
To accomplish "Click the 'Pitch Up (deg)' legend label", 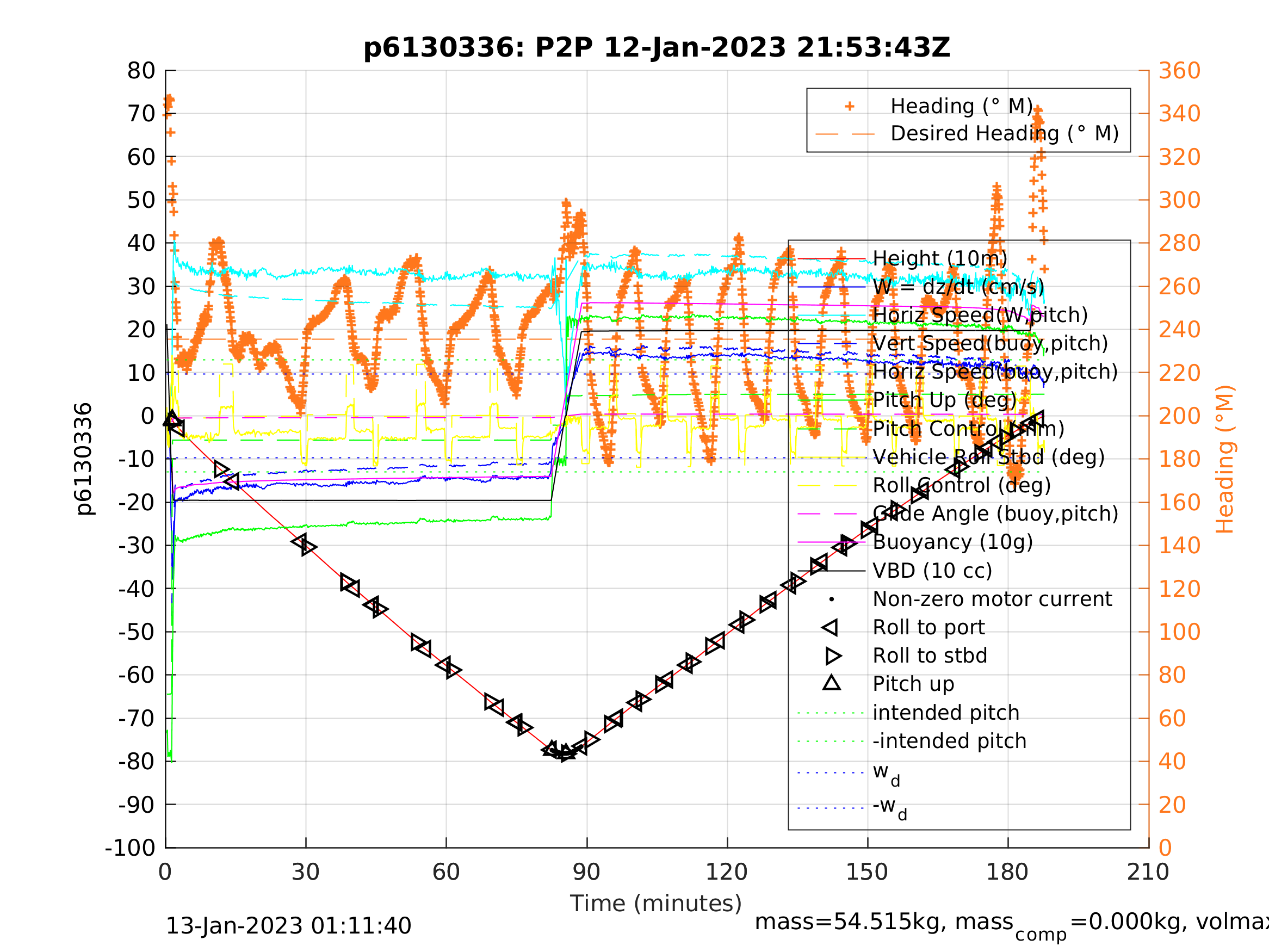I will [x=945, y=400].
